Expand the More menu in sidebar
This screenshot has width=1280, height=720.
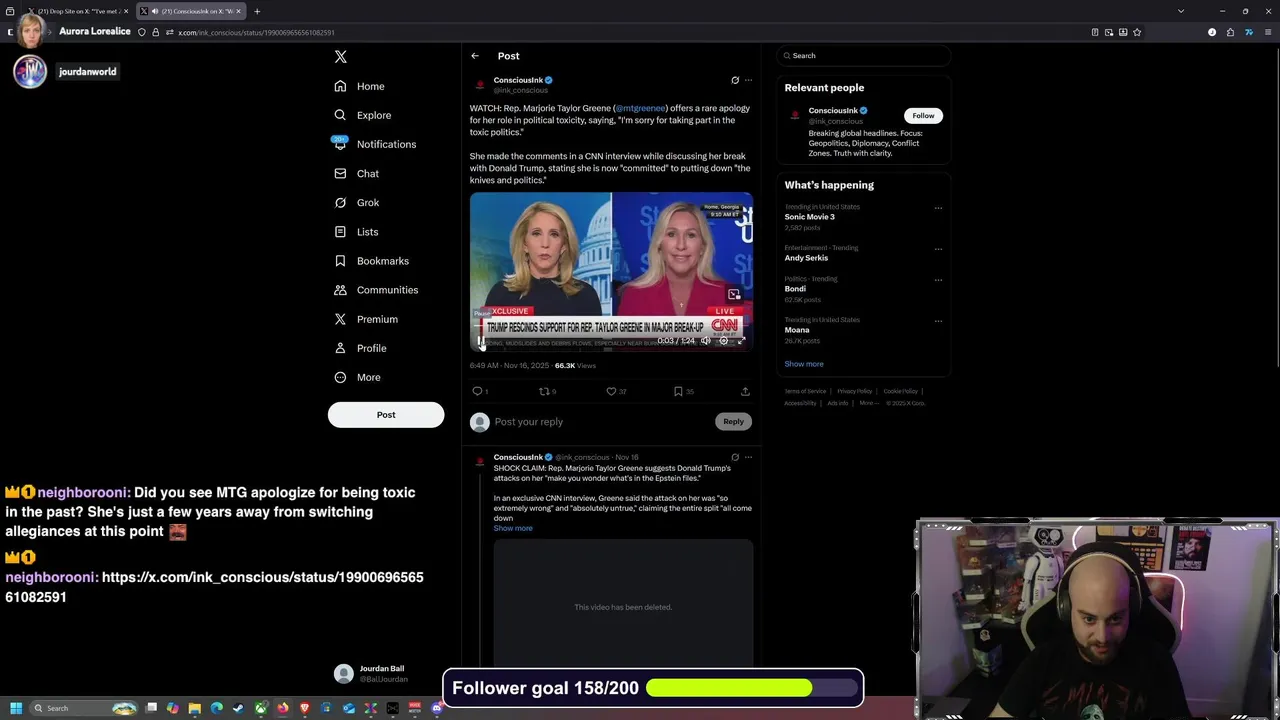click(357, 377)
